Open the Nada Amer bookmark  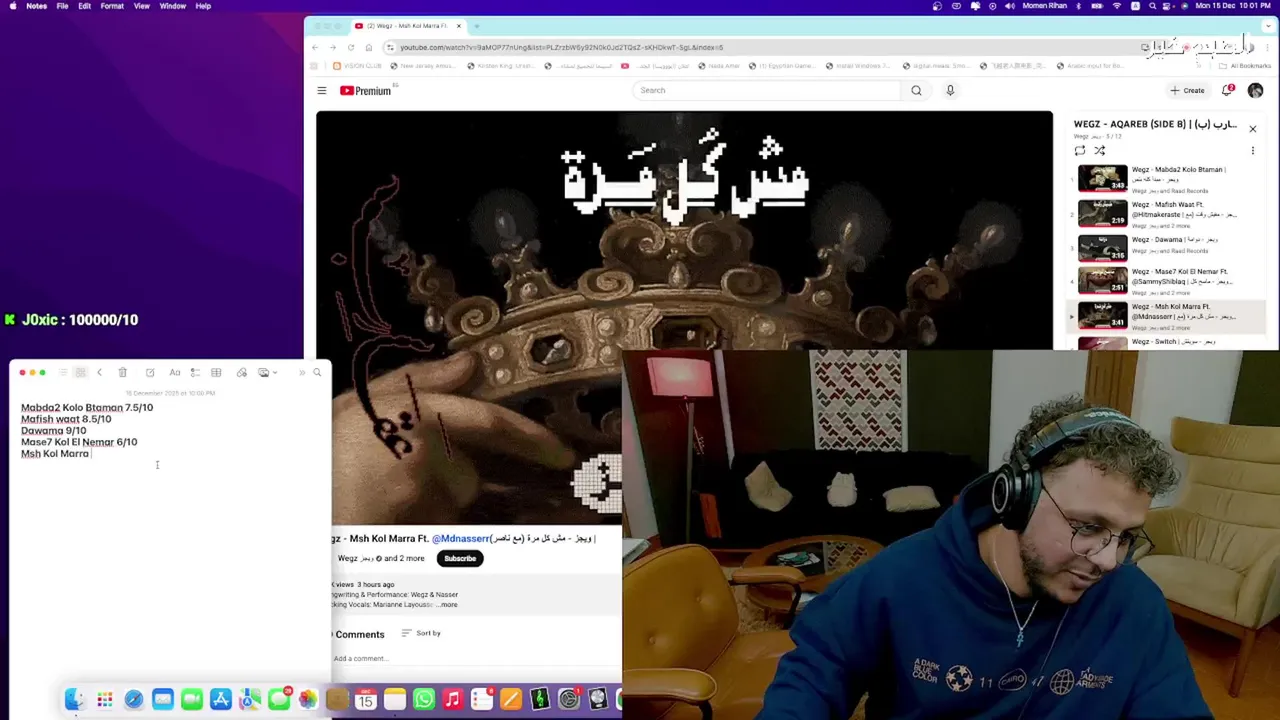[718, 66]
